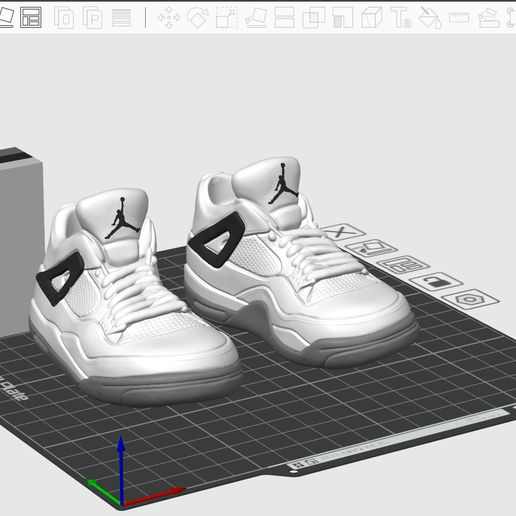Toggle the plate lock icon

(x=436, y=282)
